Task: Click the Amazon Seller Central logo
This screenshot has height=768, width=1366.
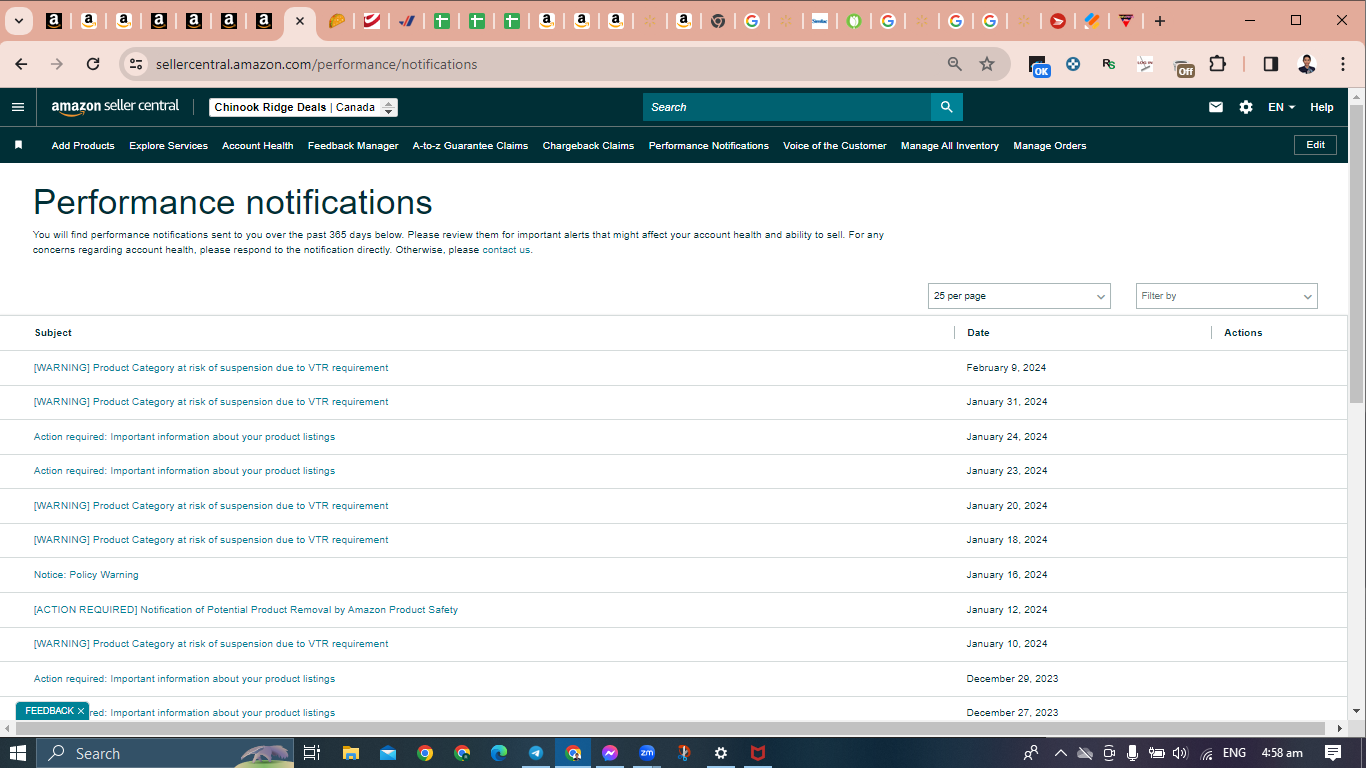Action: [x=115, y=107]
